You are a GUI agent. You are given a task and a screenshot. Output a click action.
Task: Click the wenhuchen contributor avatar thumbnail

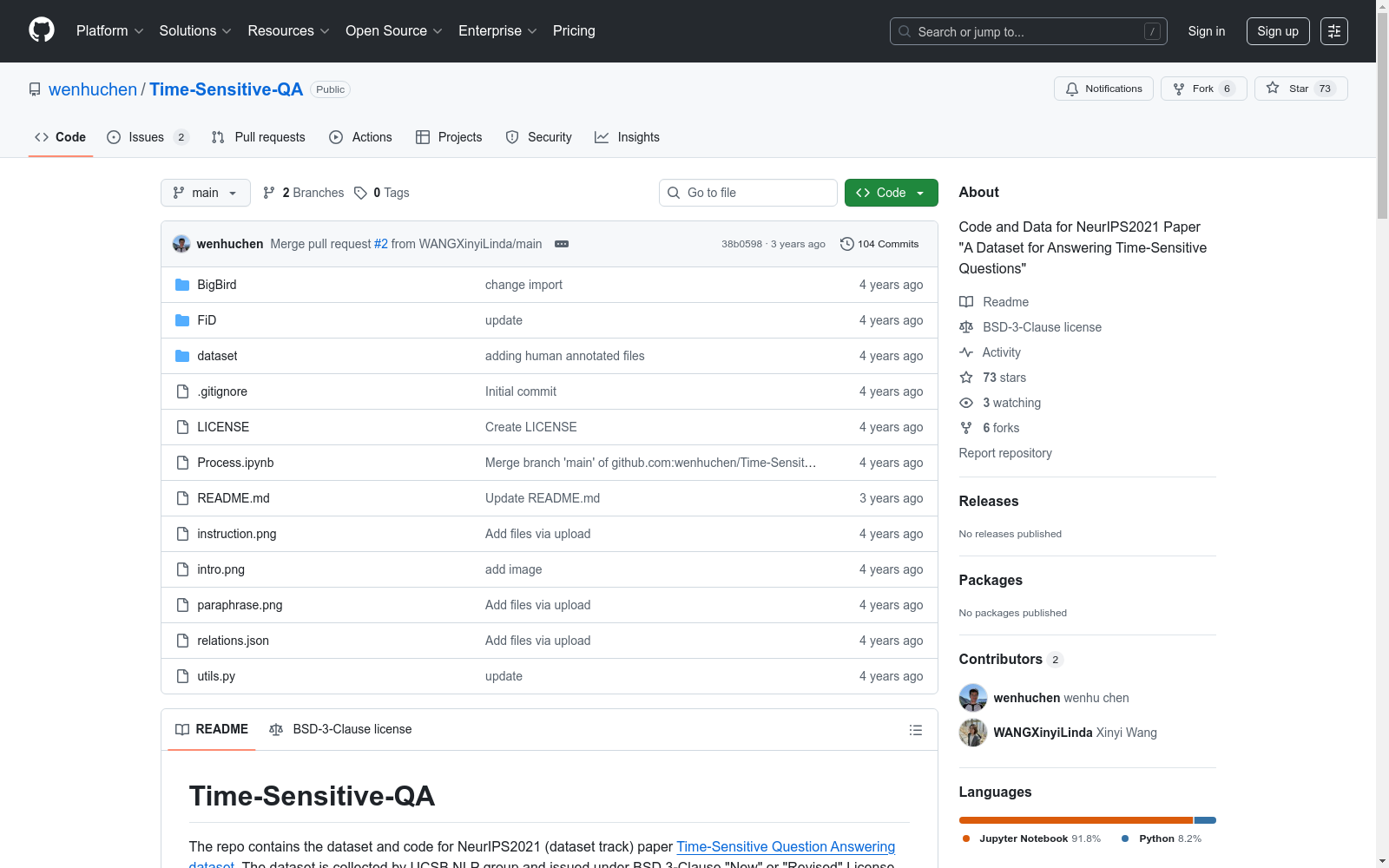973,698
